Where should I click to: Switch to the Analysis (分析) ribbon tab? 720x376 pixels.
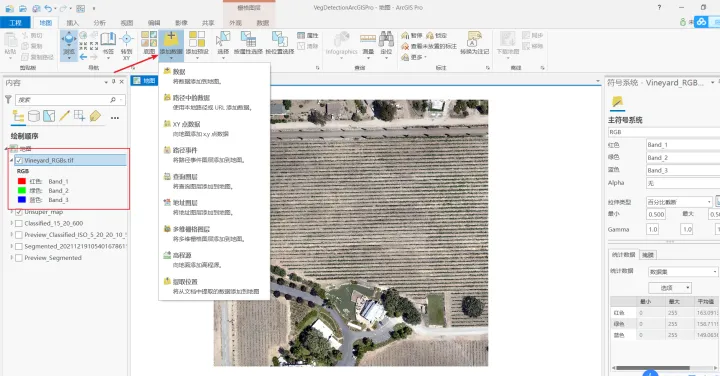(x=100, y=22)
